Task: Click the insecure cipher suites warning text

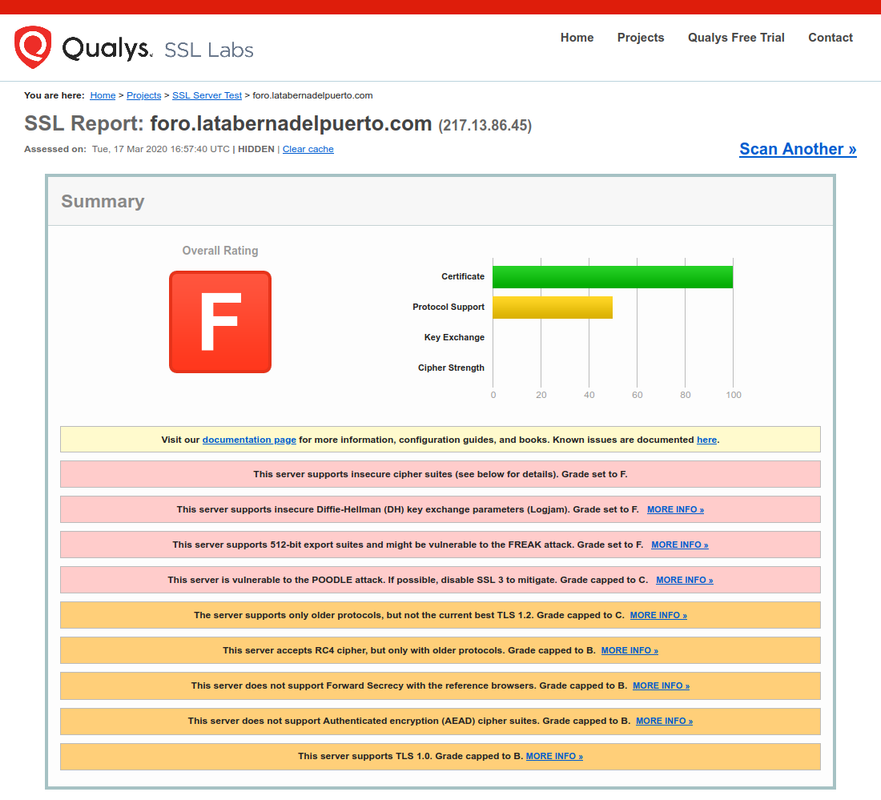Action: click(440, 474)
